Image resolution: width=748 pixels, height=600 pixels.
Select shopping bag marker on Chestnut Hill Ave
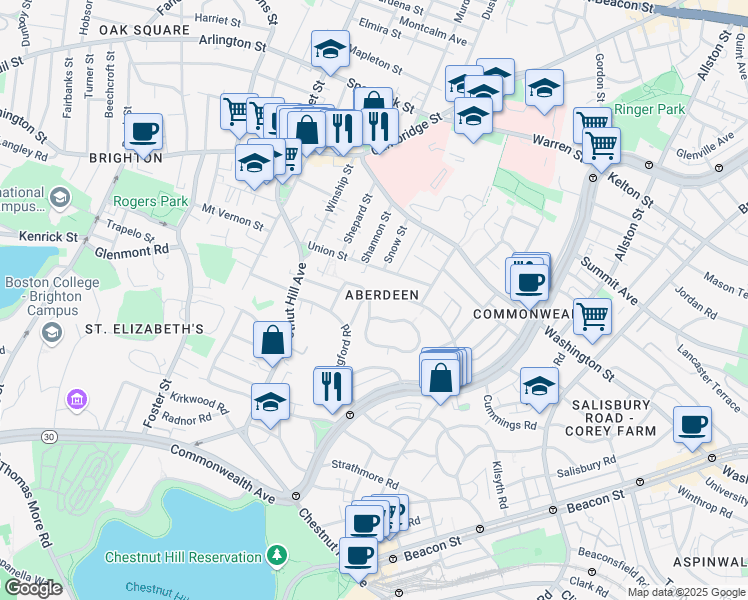pyautogui.click(x=272, y=341)
